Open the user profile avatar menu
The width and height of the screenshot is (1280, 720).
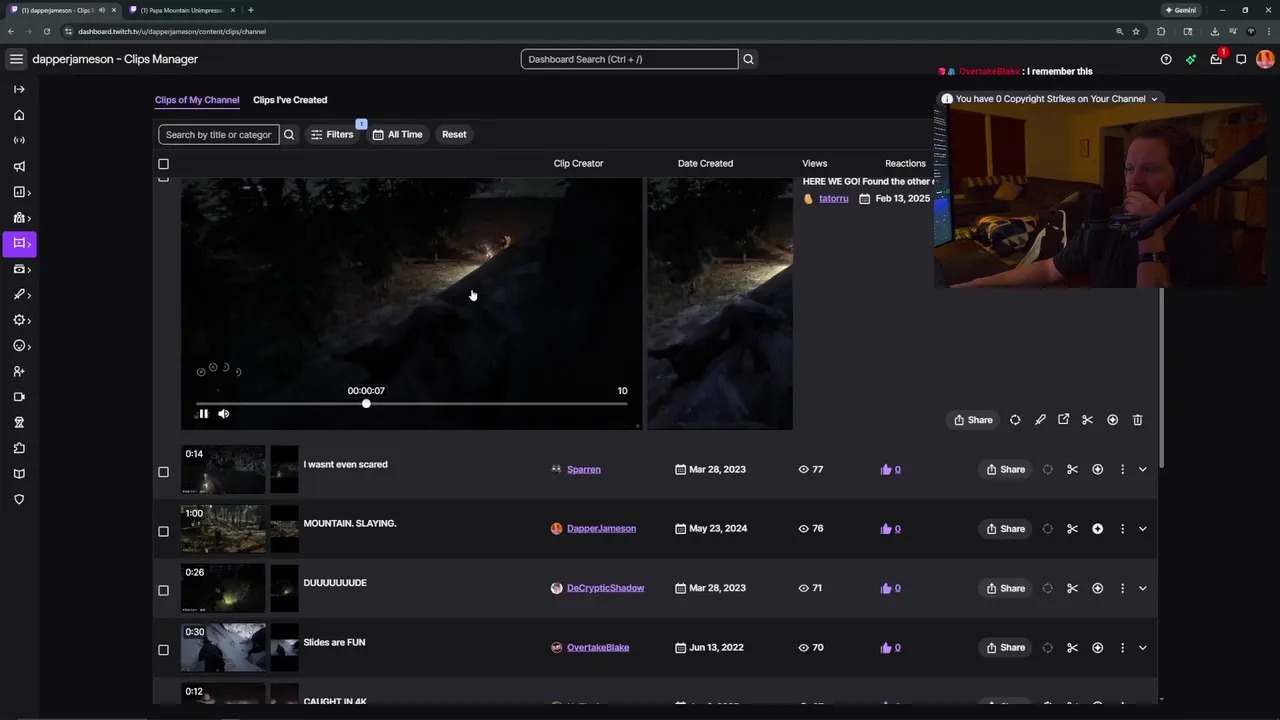(x=1265, y=59)
